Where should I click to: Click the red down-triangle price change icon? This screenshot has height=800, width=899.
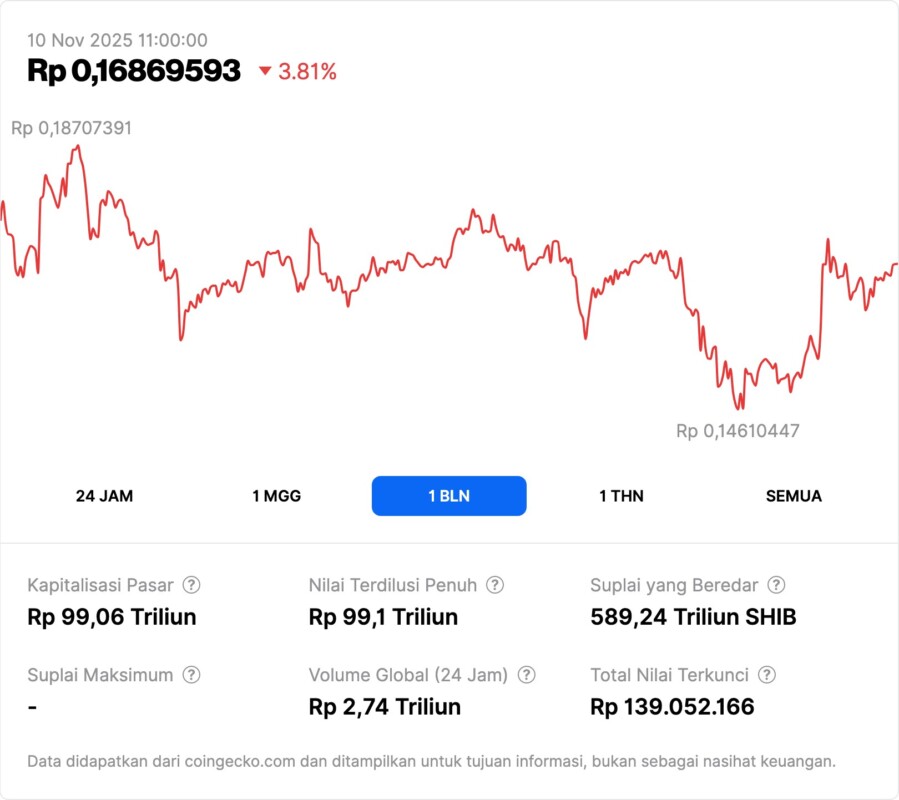(265, 71)
